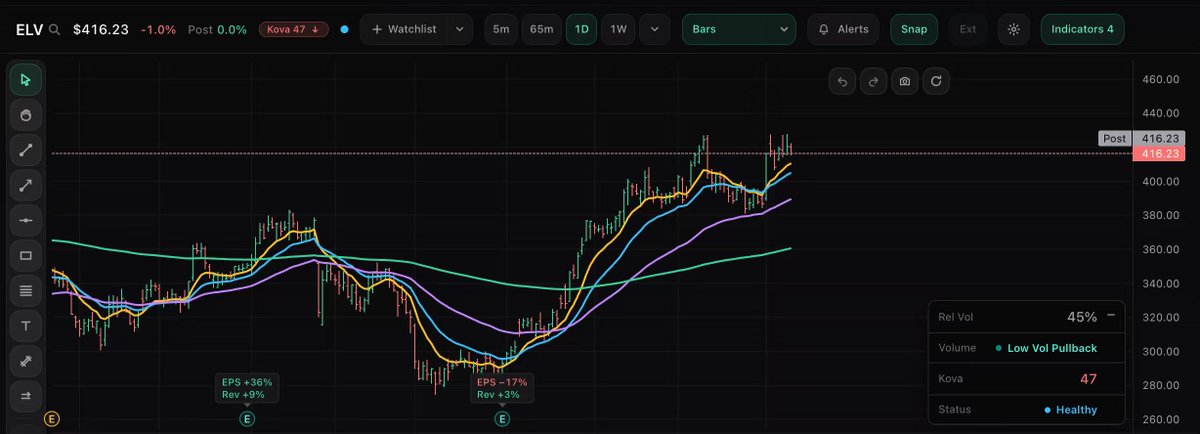Screen dimensions: 1200x434
Task: Click the Rel Vol 45% value
Action: pos(1081,316)
